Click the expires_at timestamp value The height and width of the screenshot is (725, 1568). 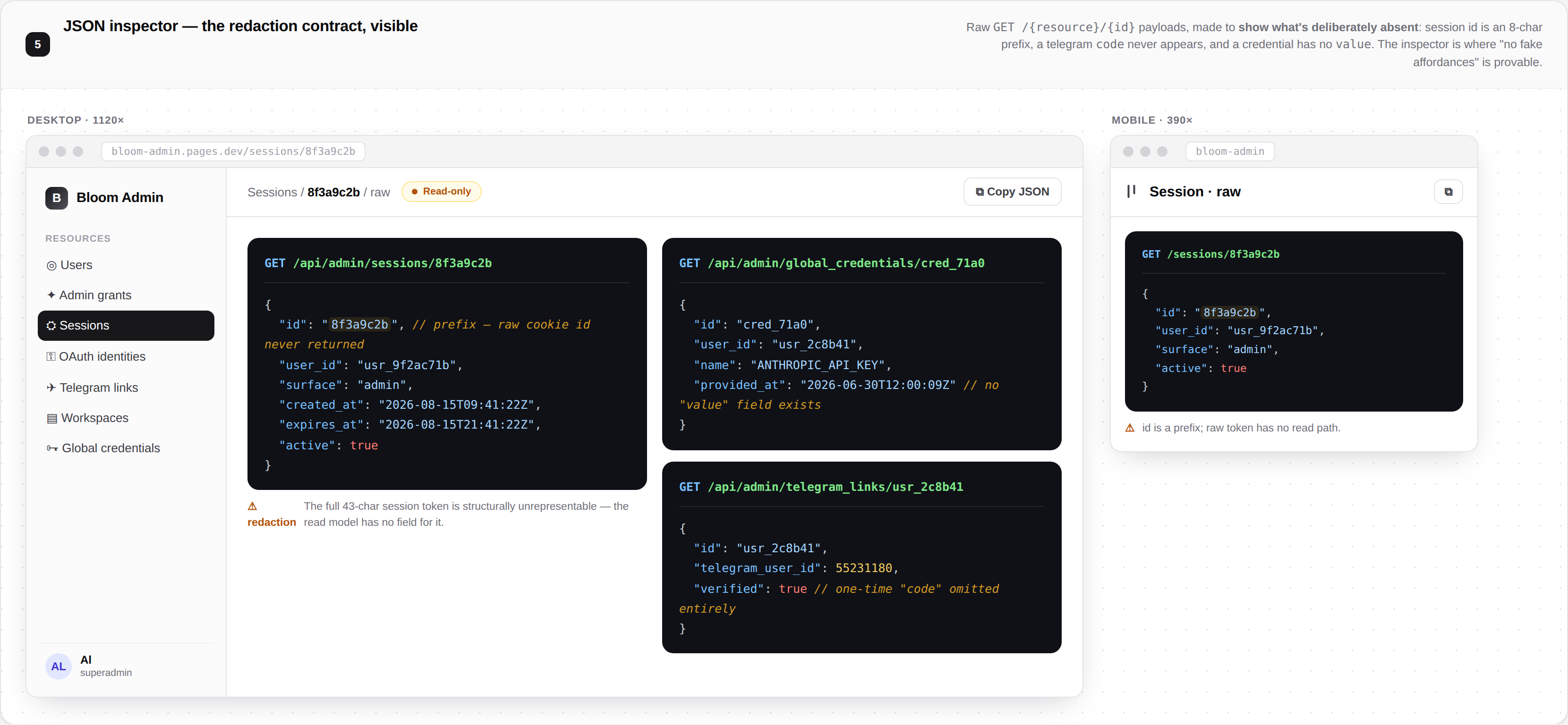tap(456, 425)
